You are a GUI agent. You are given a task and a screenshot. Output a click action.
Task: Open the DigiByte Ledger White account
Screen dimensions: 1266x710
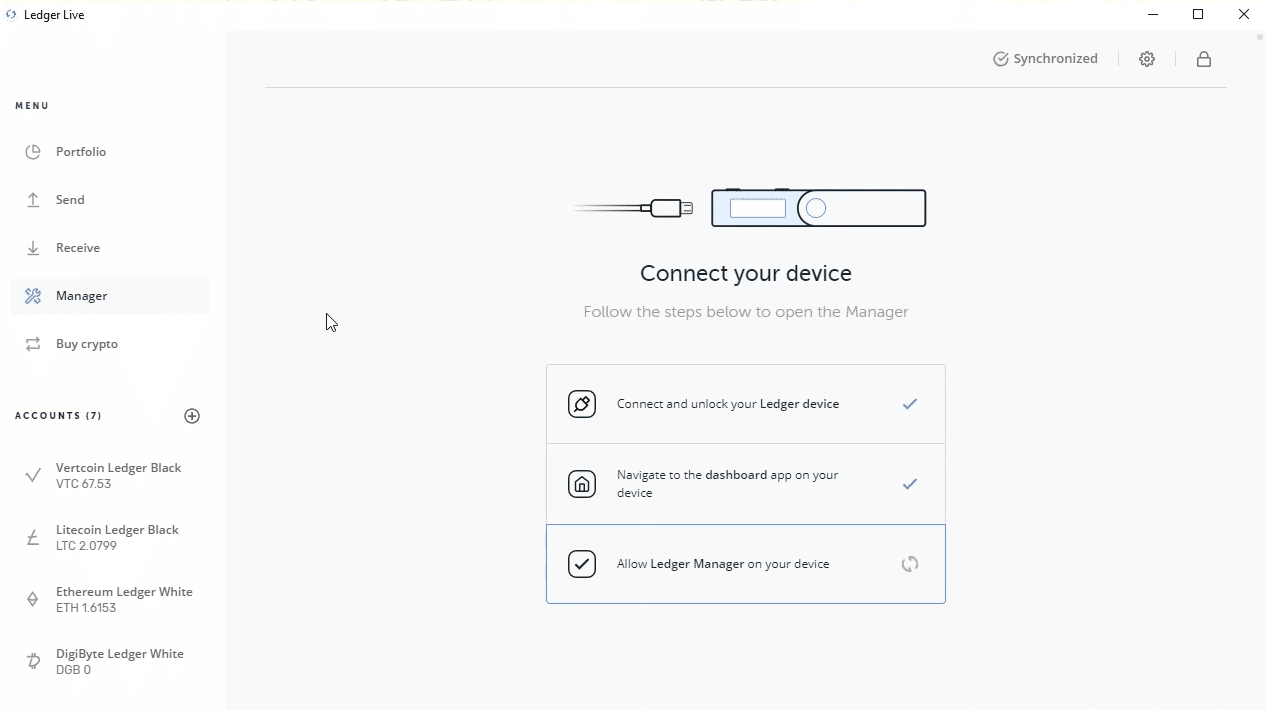coord(120,661)
